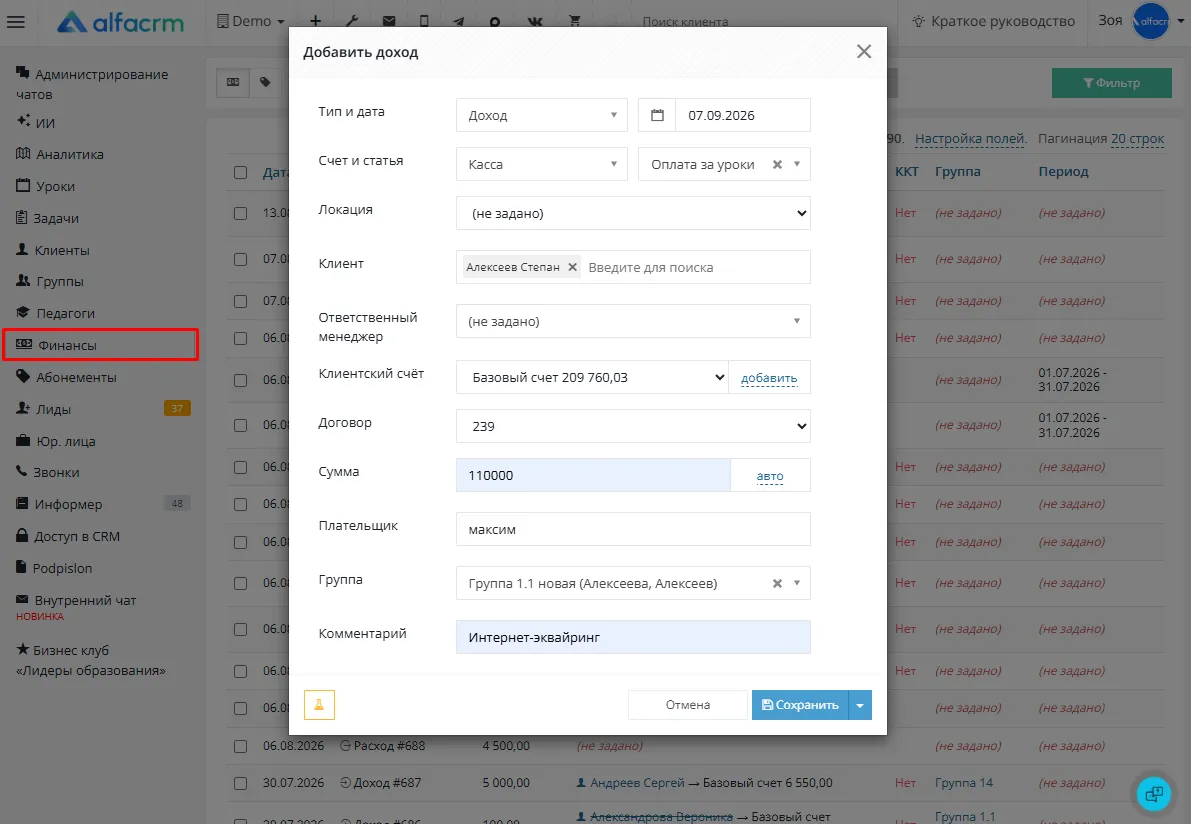Open the 'Ответственный менеджер' dropdown
This screenshot has width=1191, height=824.
coord(633,321)
